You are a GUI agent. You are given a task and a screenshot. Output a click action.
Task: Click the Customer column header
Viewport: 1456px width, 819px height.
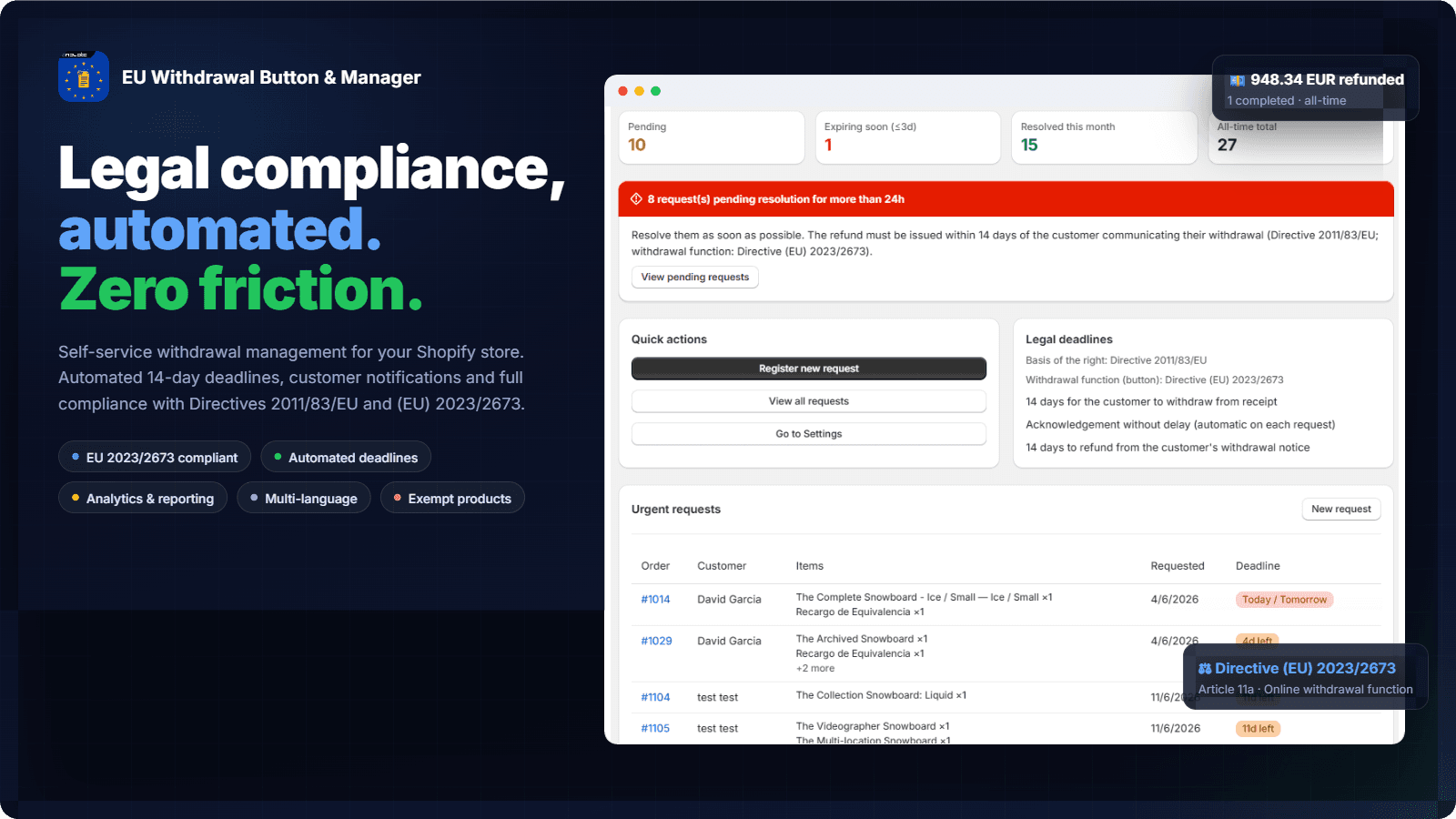[722, 566]
